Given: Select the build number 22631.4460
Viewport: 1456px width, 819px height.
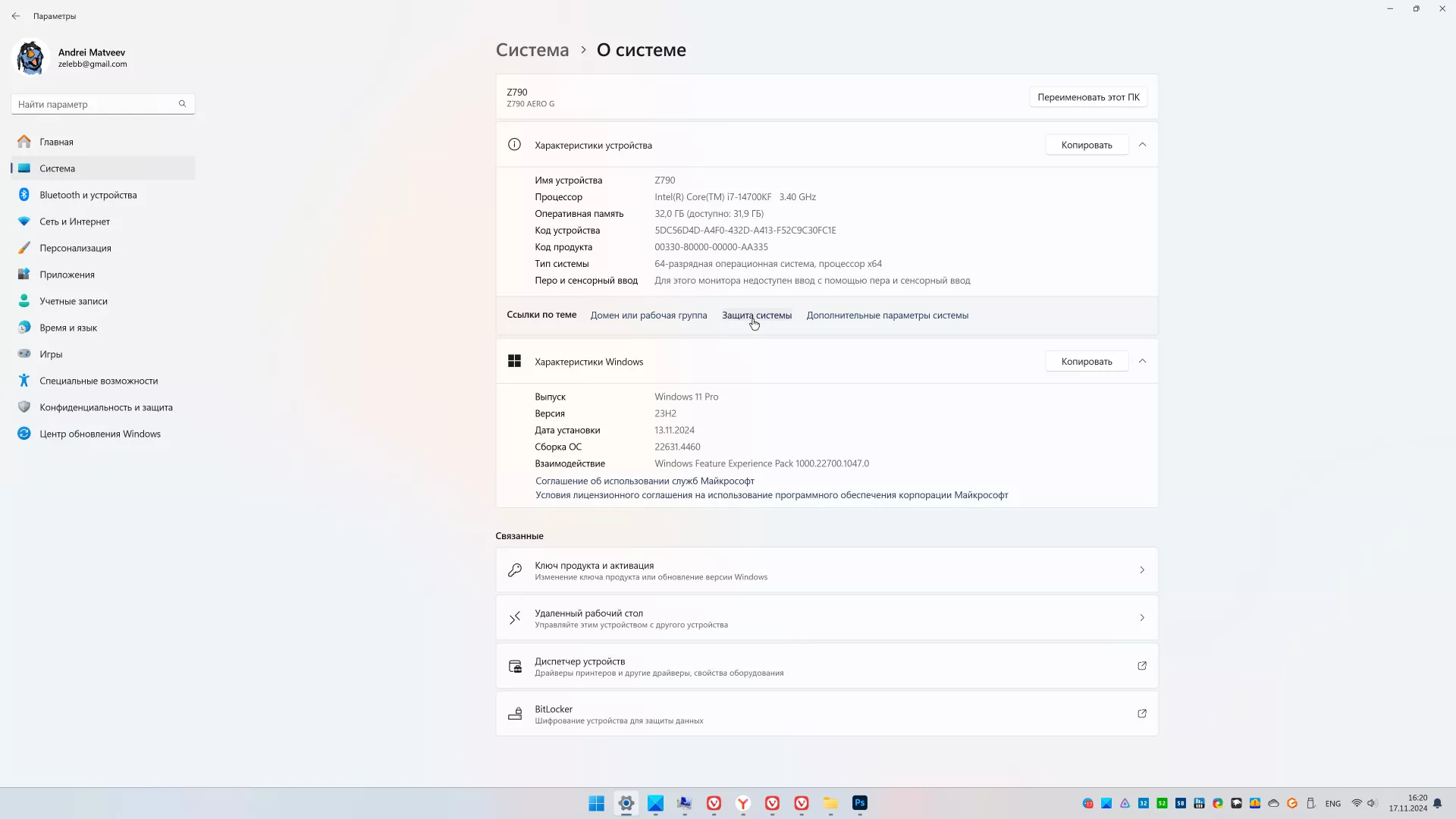Looking at the screenshot, I should click(x=677, y=447).
